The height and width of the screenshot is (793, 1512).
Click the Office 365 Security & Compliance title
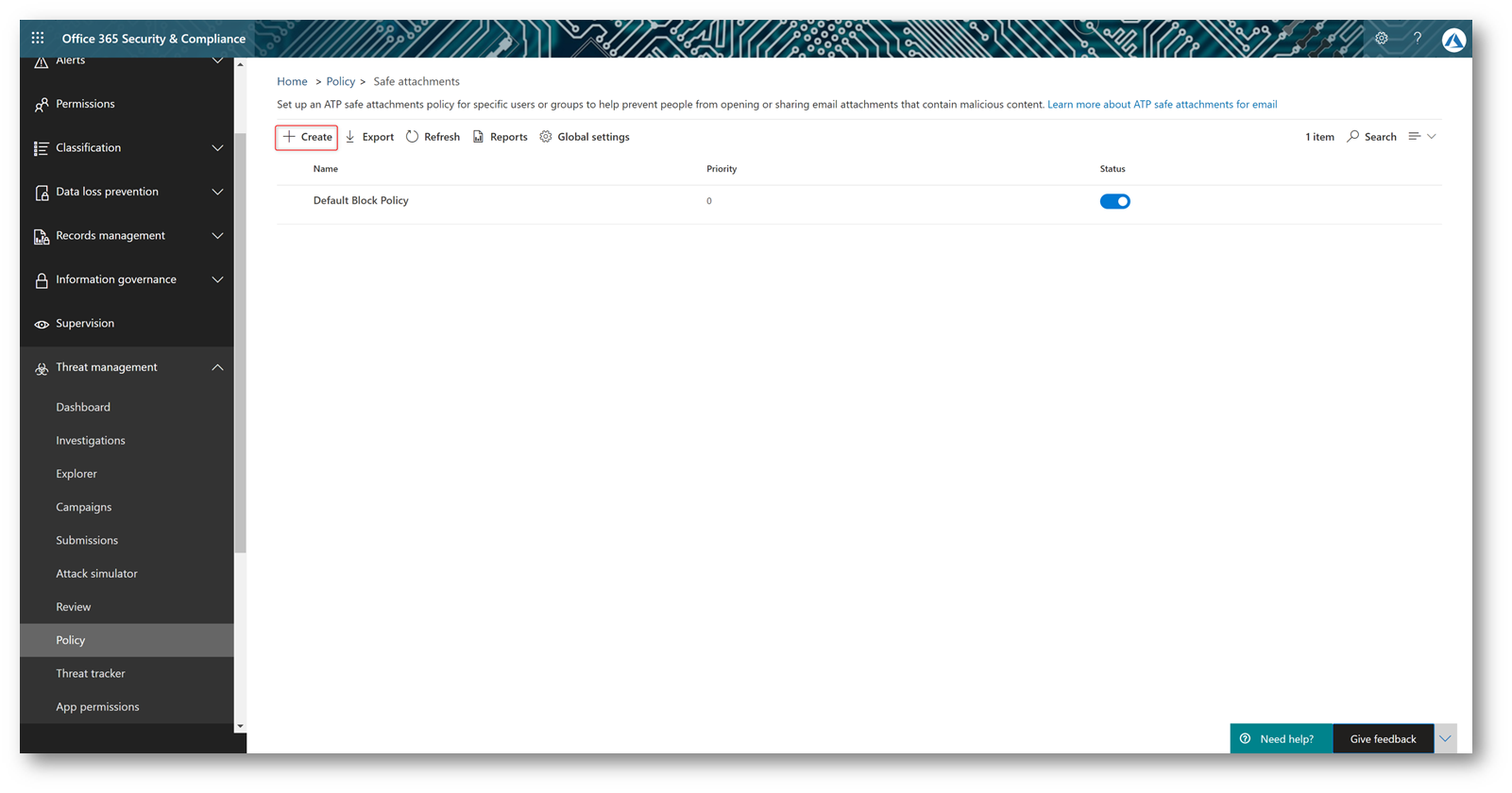click(154, 39)
